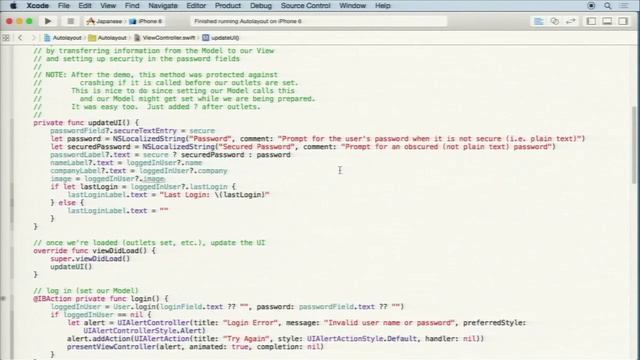Screen dimensions: 640x360
Task: Click 'super.viewDidLoad()' line
Action: click(x=90, y=259)
